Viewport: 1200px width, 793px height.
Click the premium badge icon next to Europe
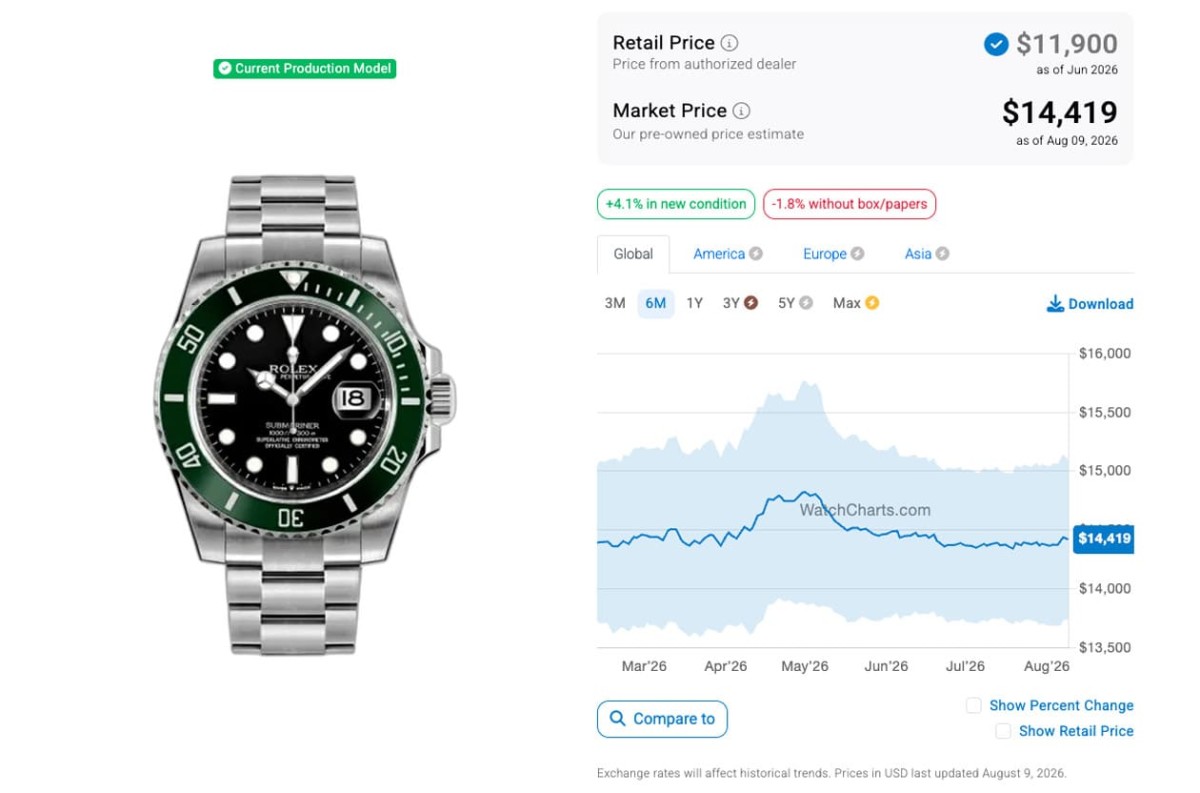click(857, 254)
